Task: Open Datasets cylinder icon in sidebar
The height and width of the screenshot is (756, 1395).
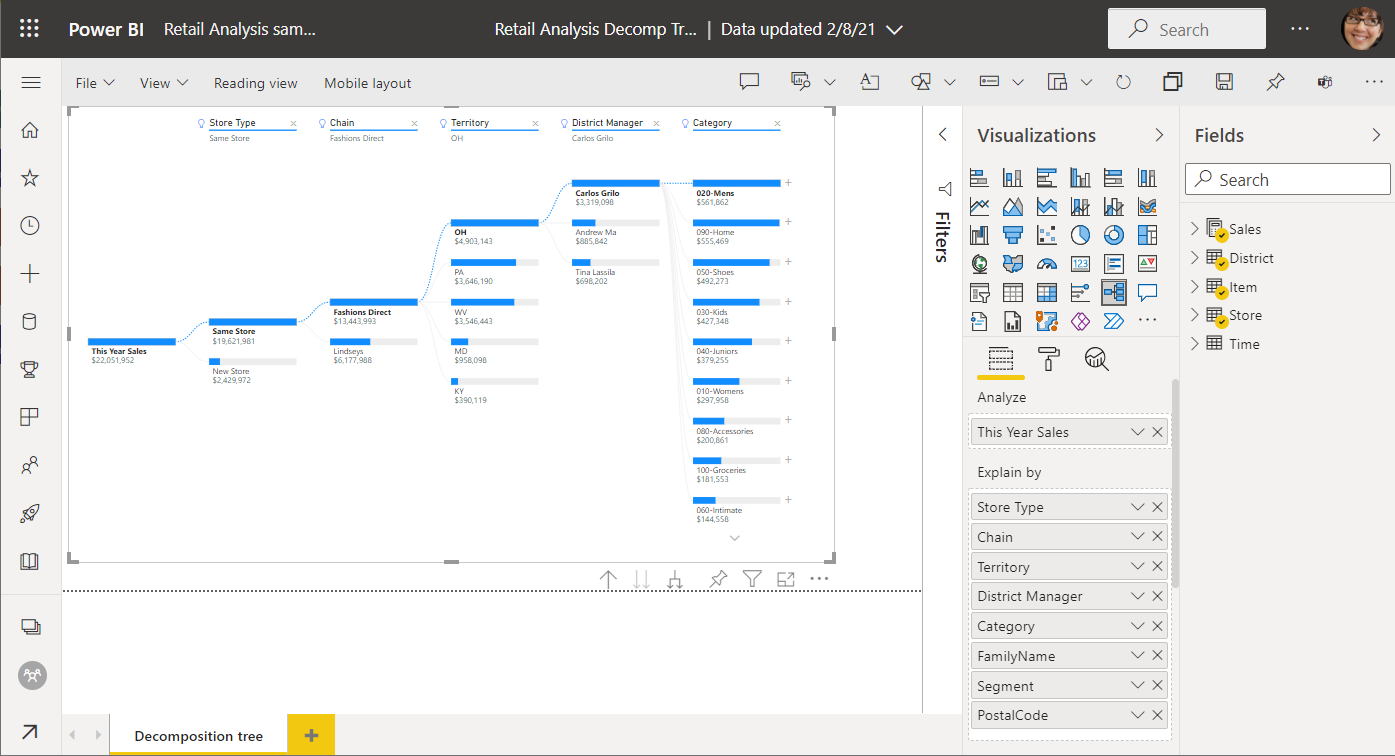Action: click(x=30, y=322)
